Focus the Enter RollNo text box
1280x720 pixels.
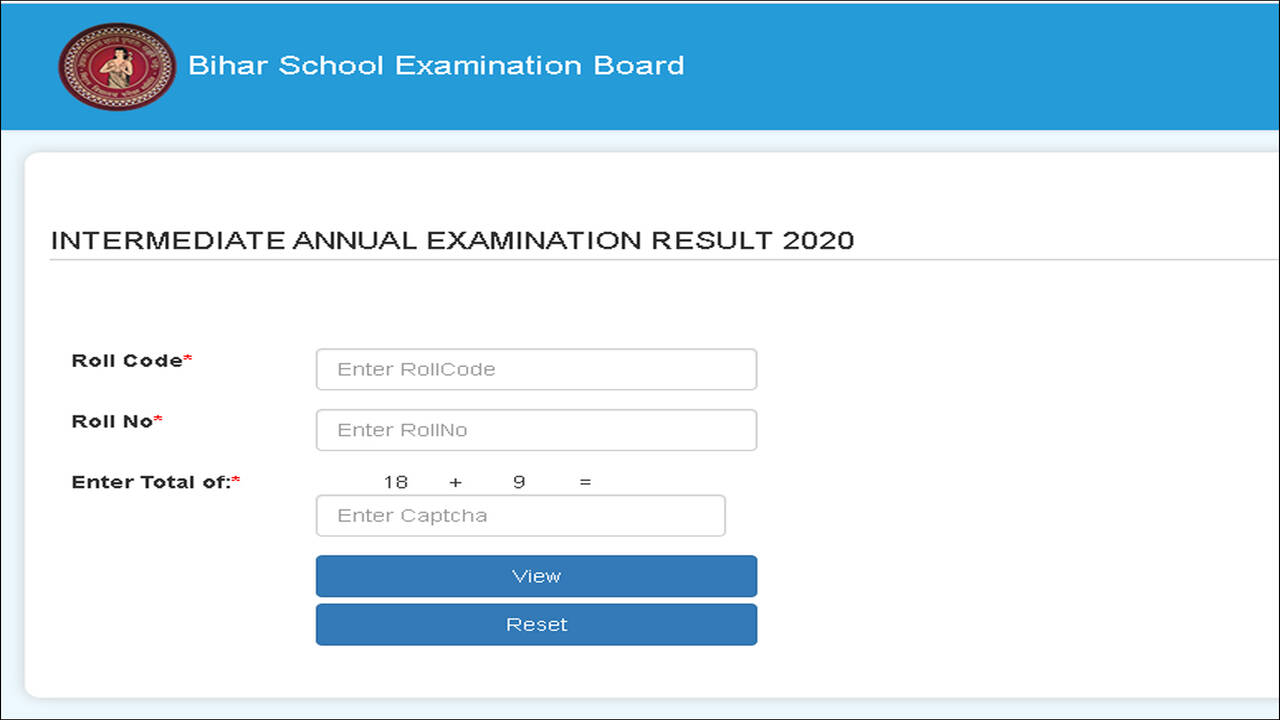(x=536, y=430)
